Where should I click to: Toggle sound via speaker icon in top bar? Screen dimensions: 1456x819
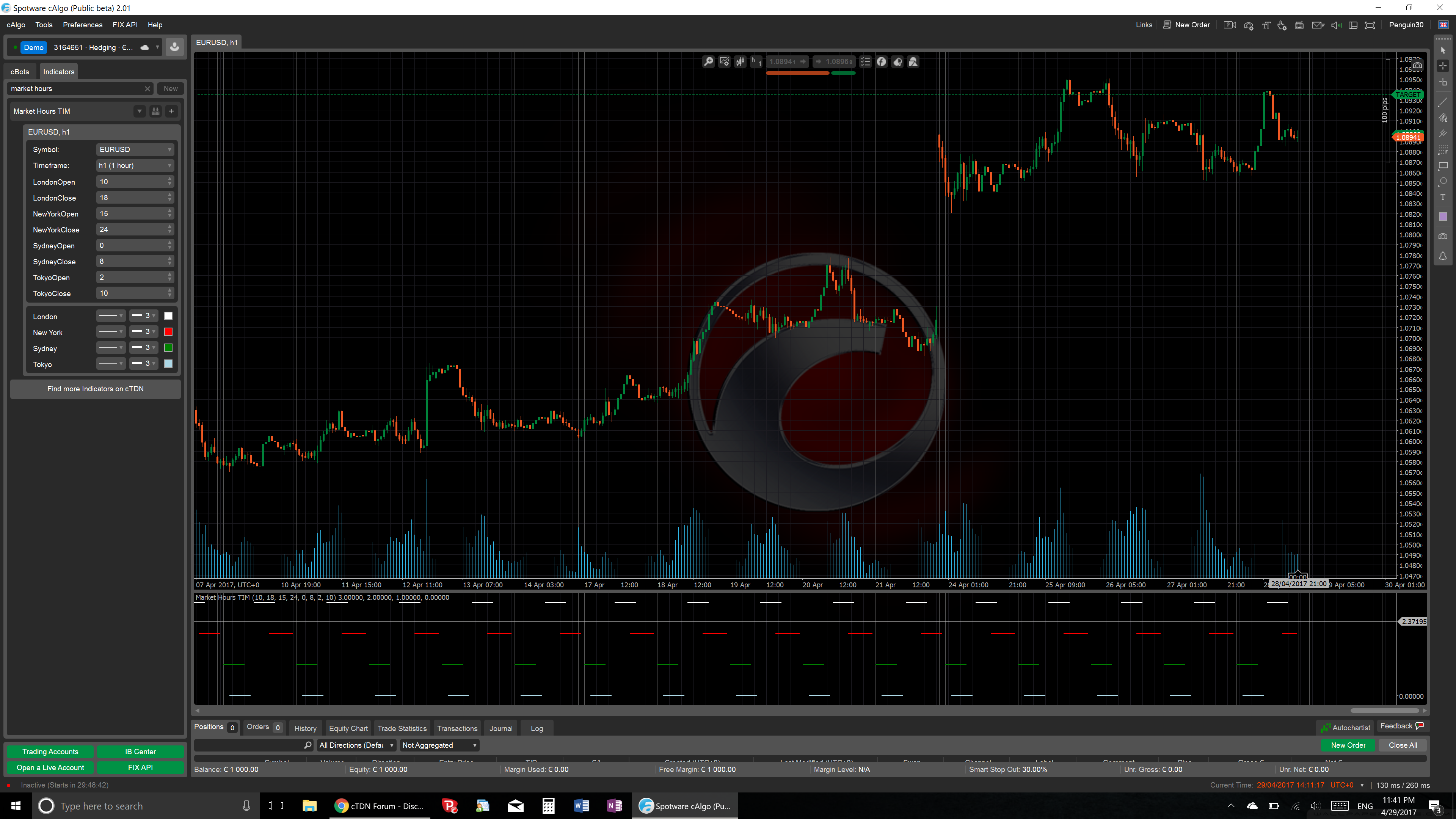click(1336, 25)
